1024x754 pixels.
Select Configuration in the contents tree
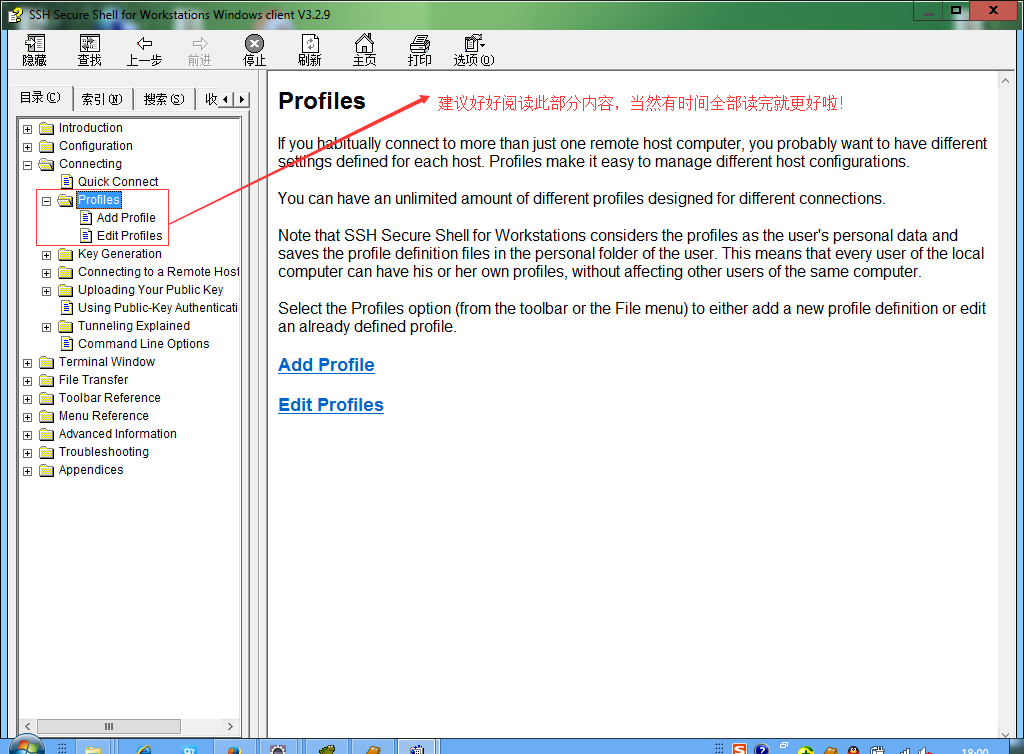click(x=95, y=146)
